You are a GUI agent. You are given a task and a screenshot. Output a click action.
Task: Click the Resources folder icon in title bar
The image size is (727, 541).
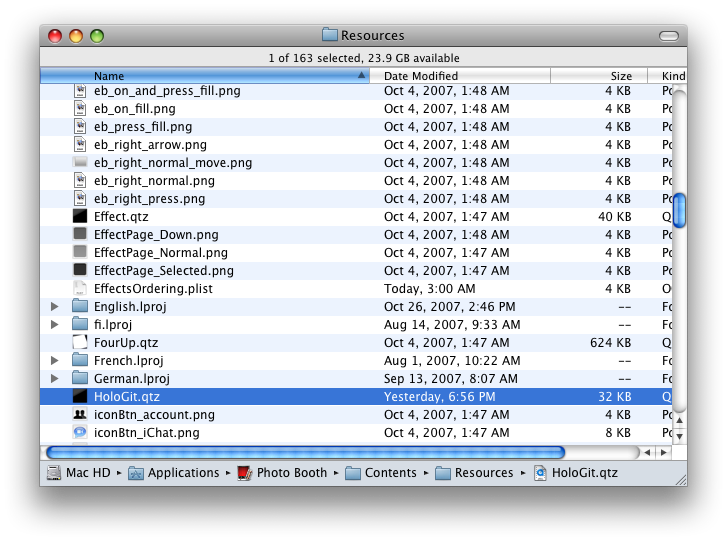click(330, 35)
